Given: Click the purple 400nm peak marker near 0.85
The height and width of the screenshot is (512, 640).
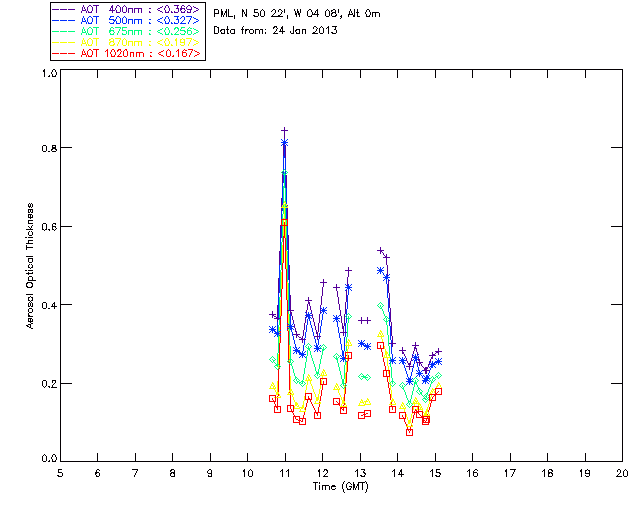Looking at the screenshot, I should click(284, 131).
